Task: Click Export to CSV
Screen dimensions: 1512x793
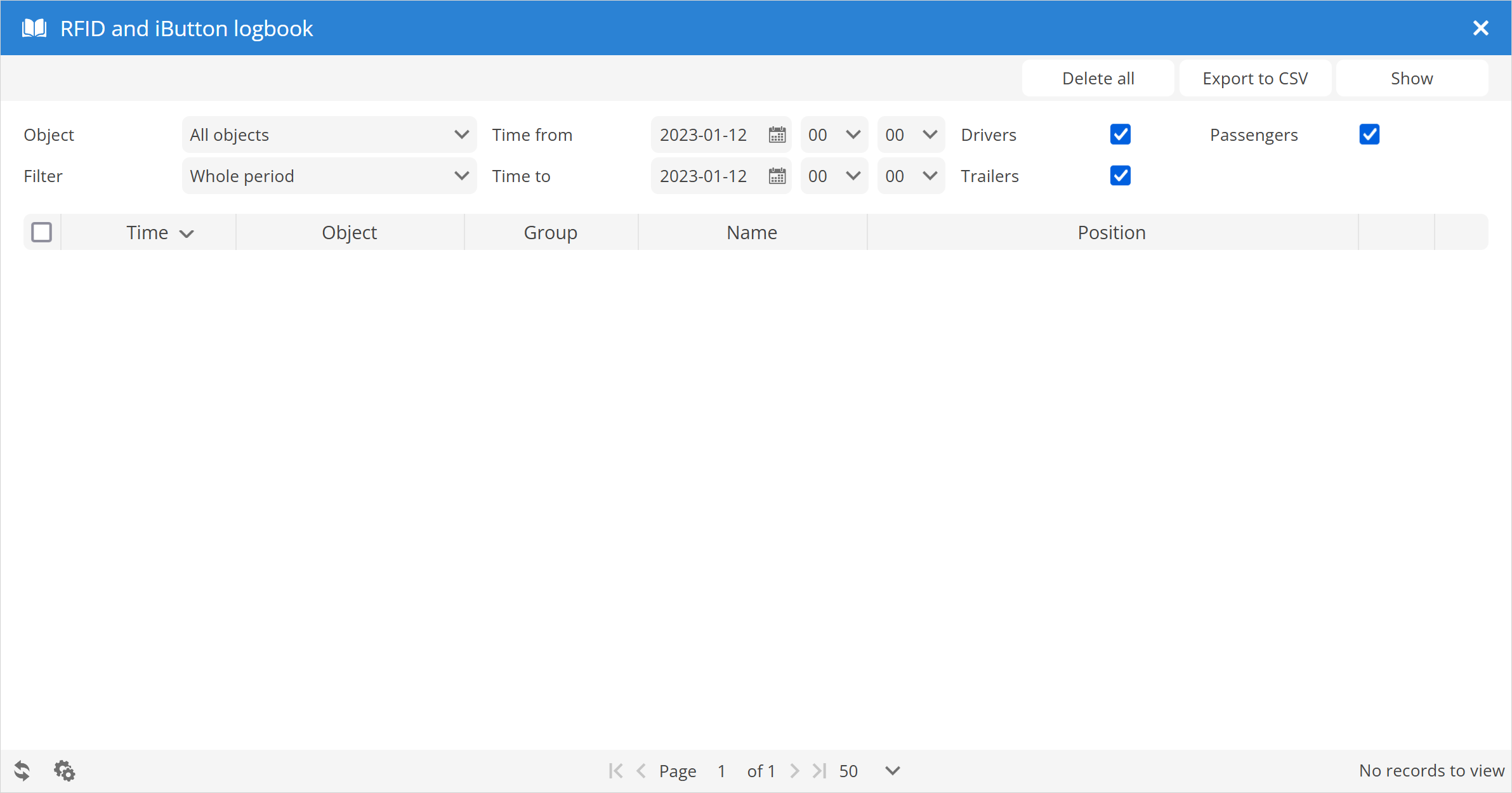Action: click(x=1255, y=79)
